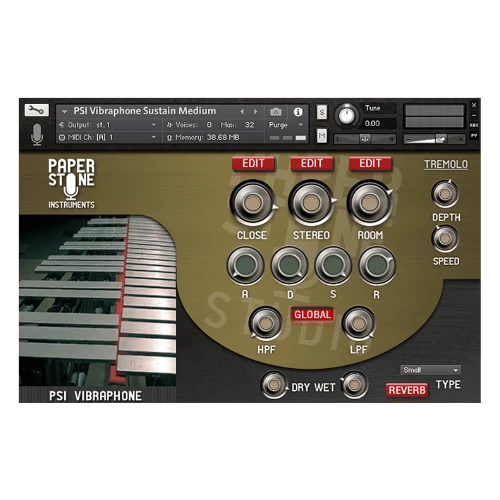Image resolution: width=500 pixels, height=500 pixels.
Task: Click the Paper Stone Instruments logo
Action: coord(71,183)
